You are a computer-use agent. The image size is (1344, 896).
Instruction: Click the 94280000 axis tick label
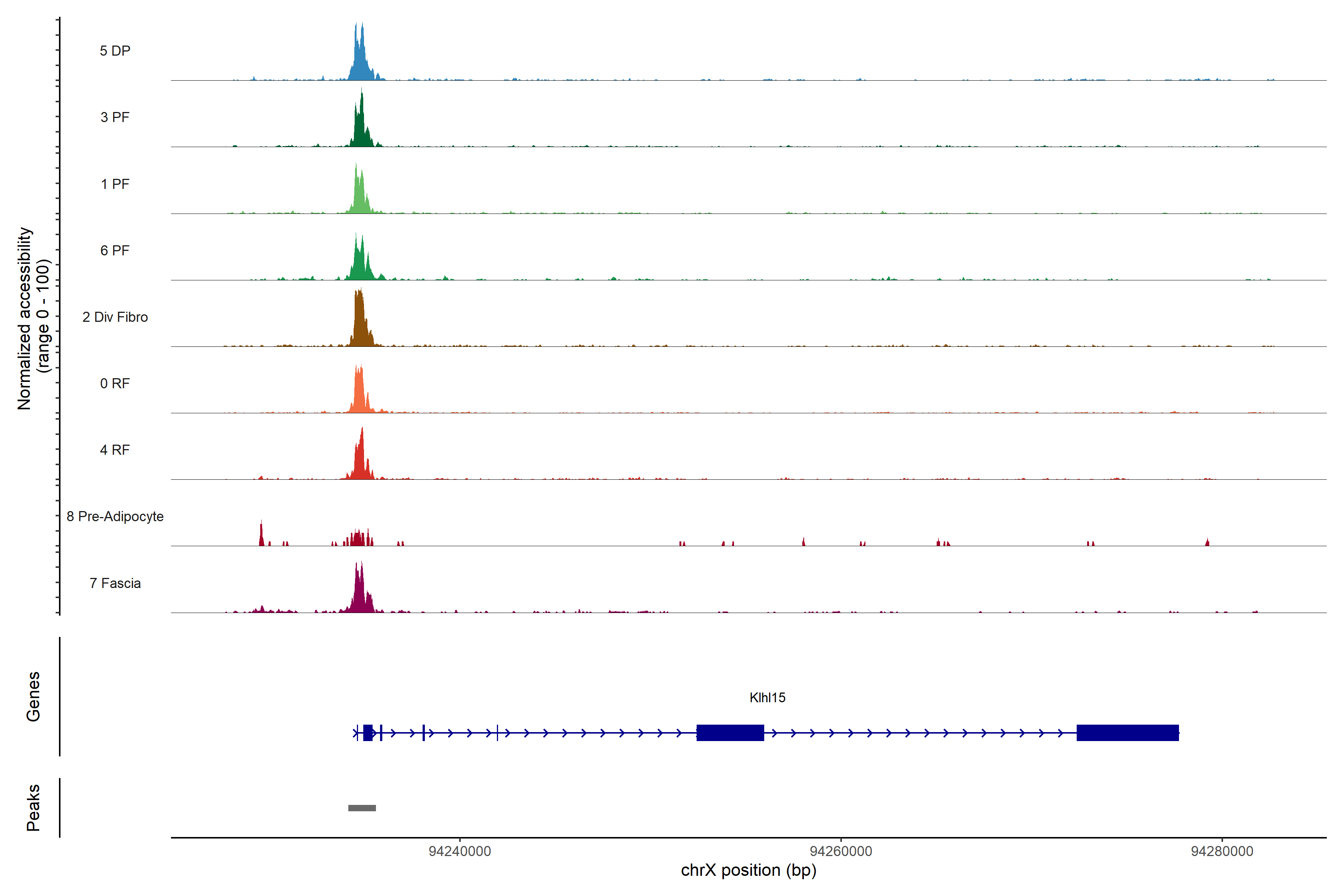coord(1222,852)
